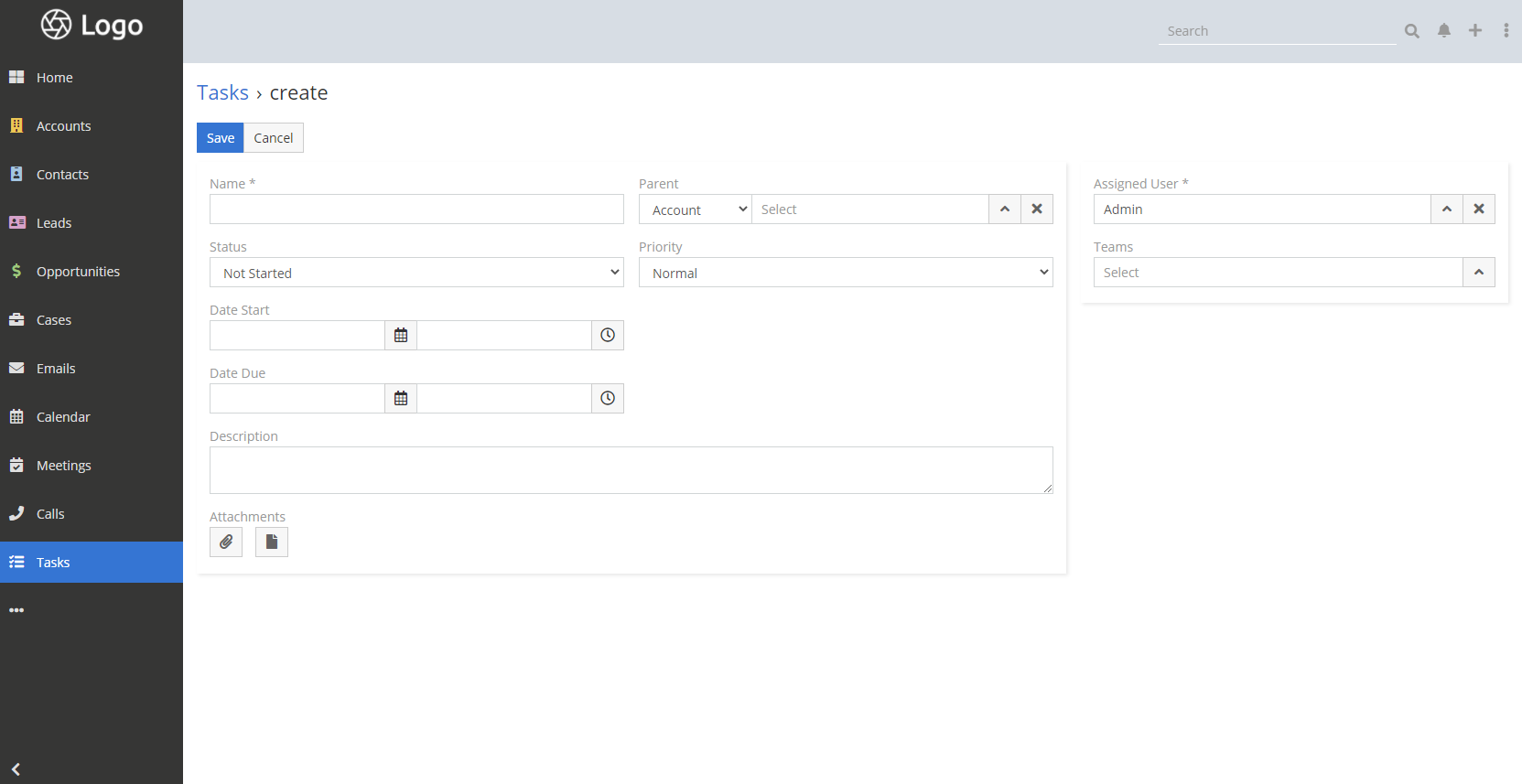Viewport: 1522px width, 784px height.
Task: Open Calendar from the sidebar
Action: click(63, 417)
